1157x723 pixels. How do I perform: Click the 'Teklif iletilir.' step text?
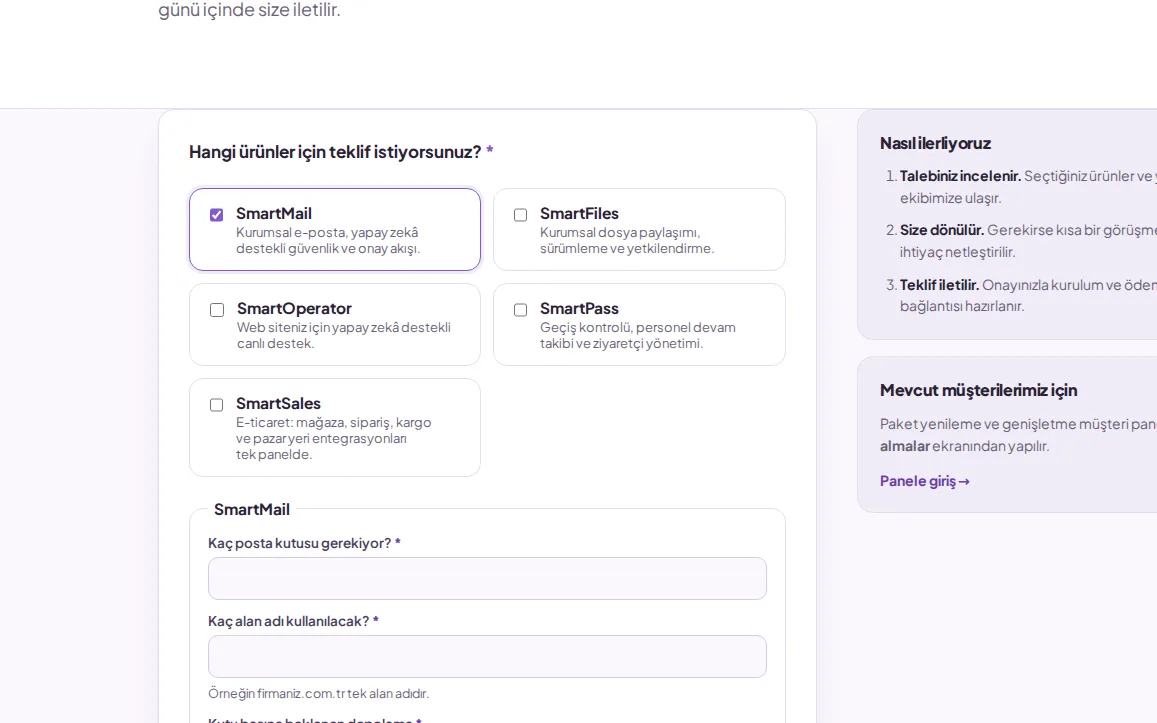(x=939, y=285)
